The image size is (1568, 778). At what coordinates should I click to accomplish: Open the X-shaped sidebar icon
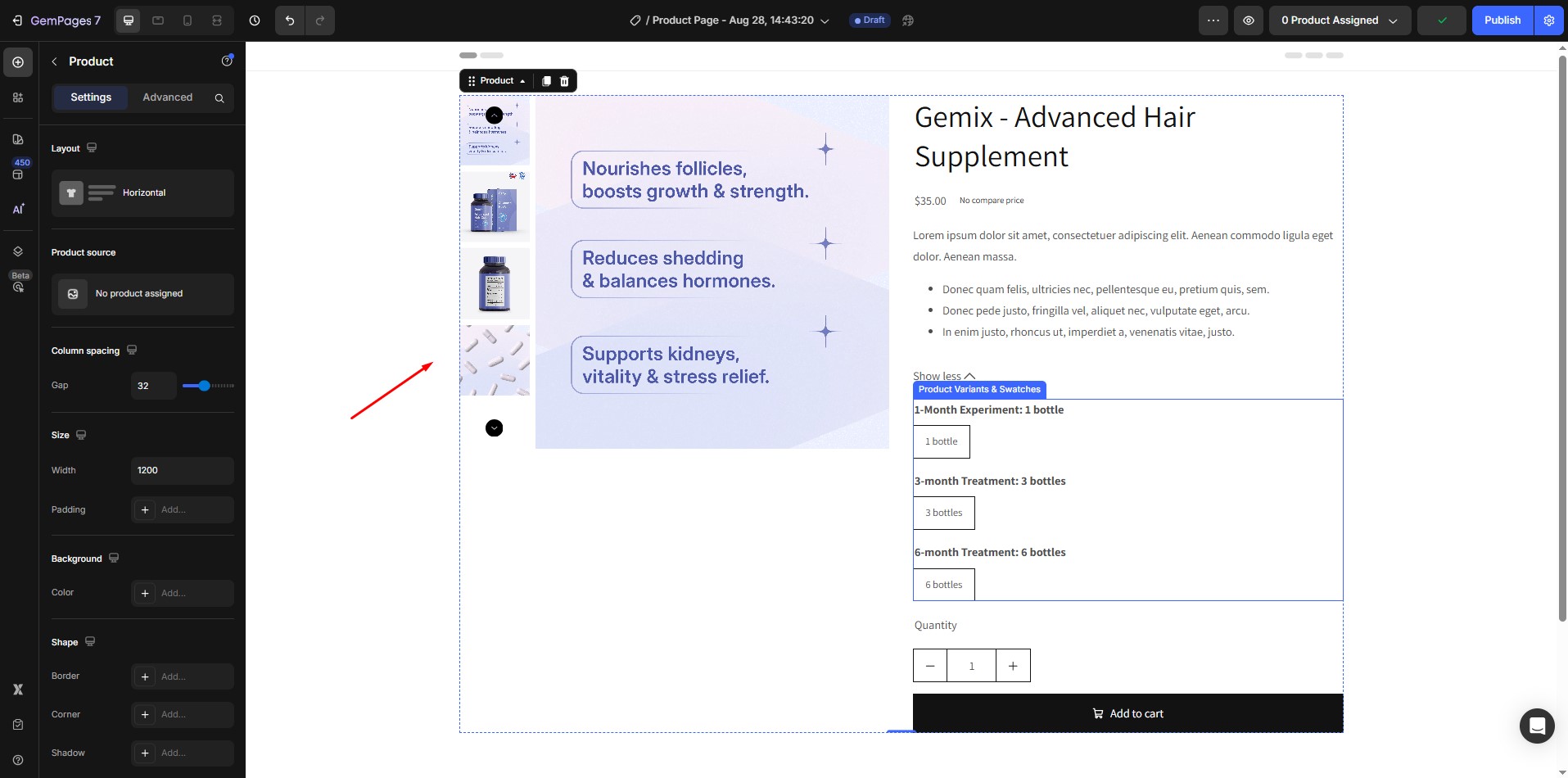click(18, 690)
